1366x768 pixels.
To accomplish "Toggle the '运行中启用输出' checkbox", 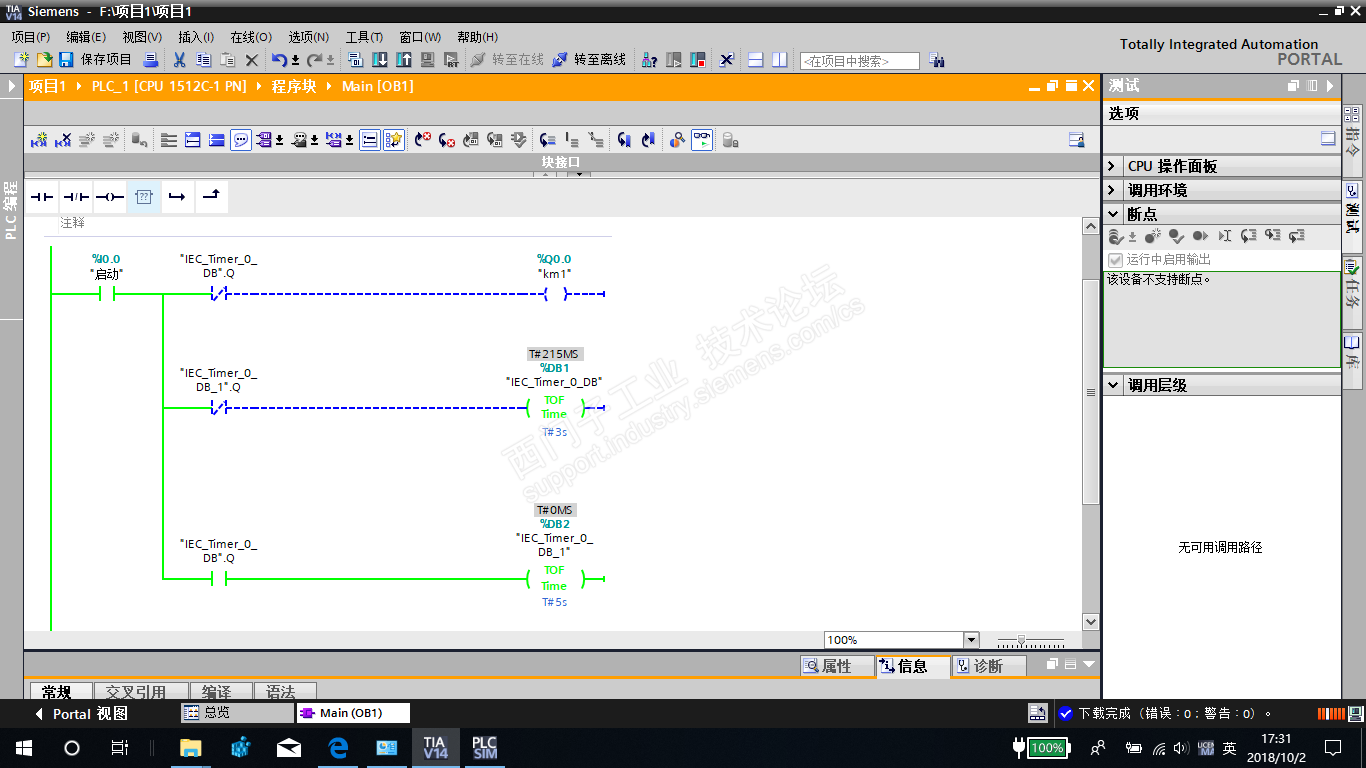I will tap(1116, 259).
